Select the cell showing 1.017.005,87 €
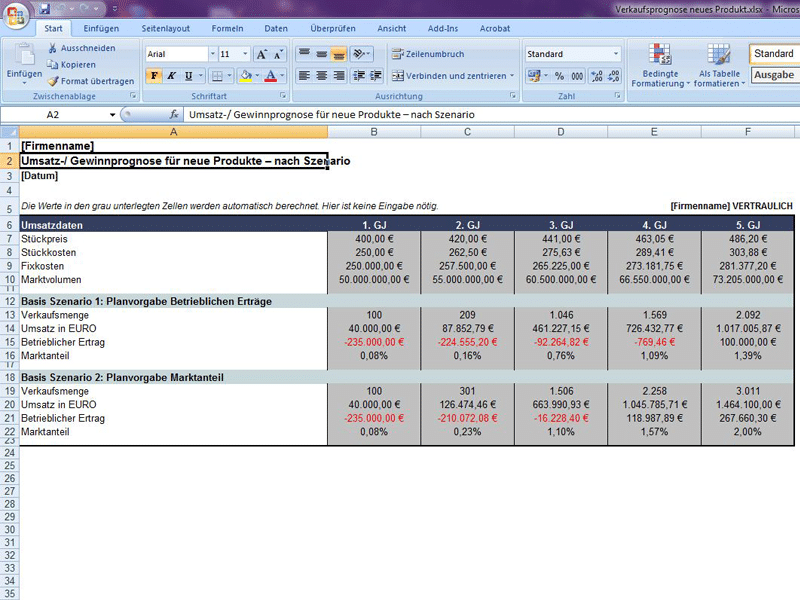This screenshot has width=800, height=600. (747, 329)
